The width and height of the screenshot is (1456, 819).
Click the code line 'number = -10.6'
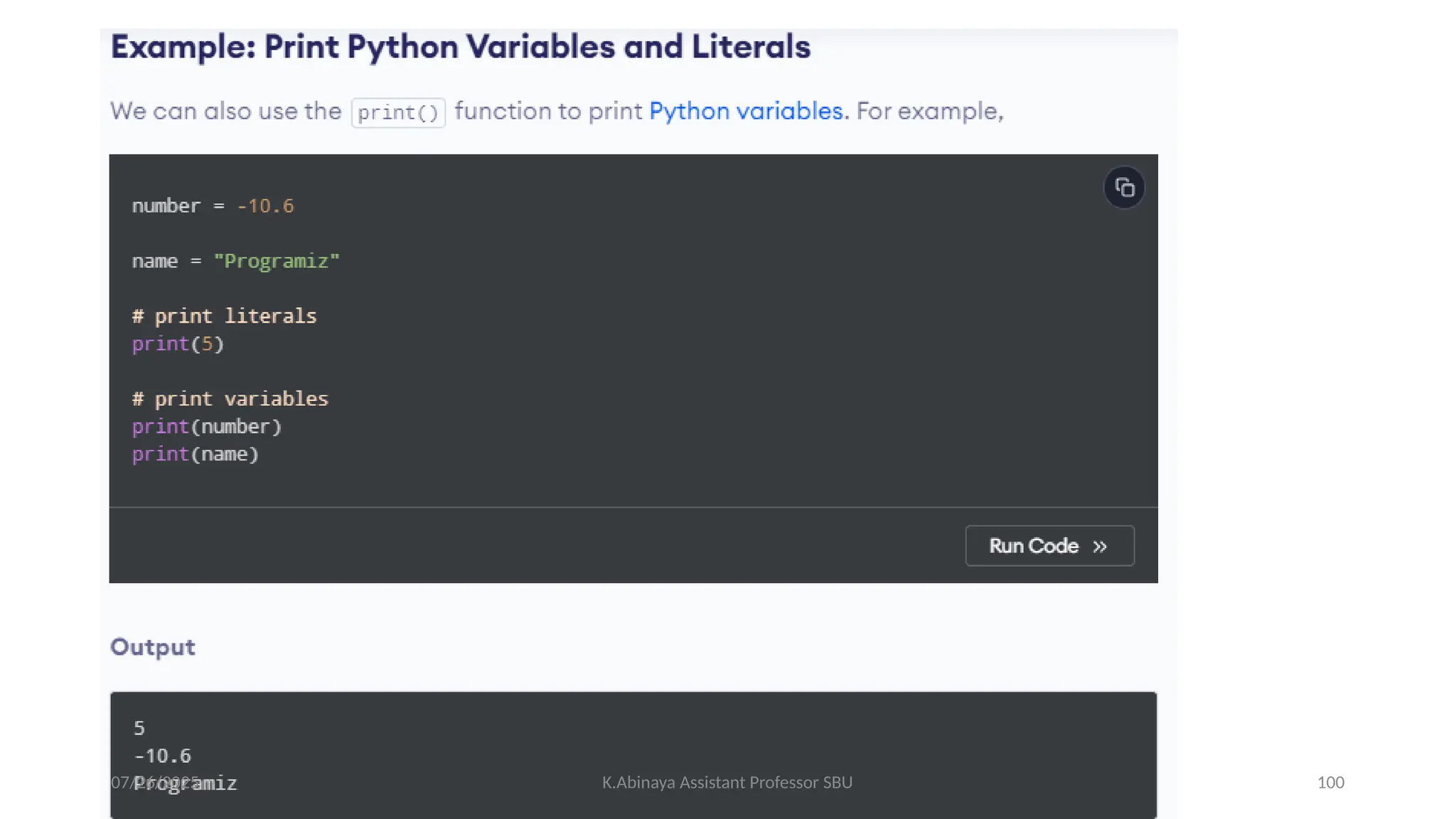tap(213, 206)
